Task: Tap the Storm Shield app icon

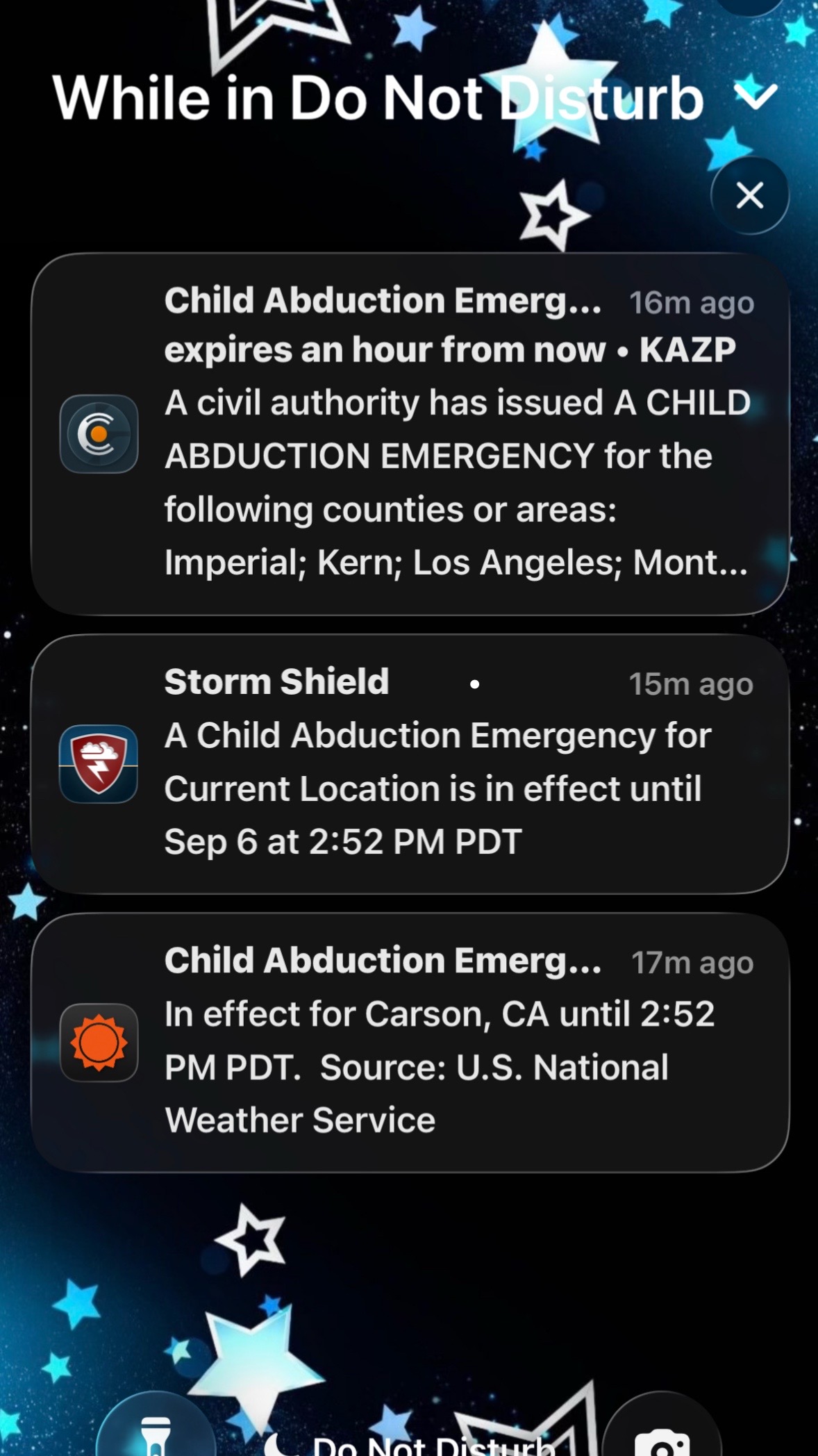Action: pos(99,764)
